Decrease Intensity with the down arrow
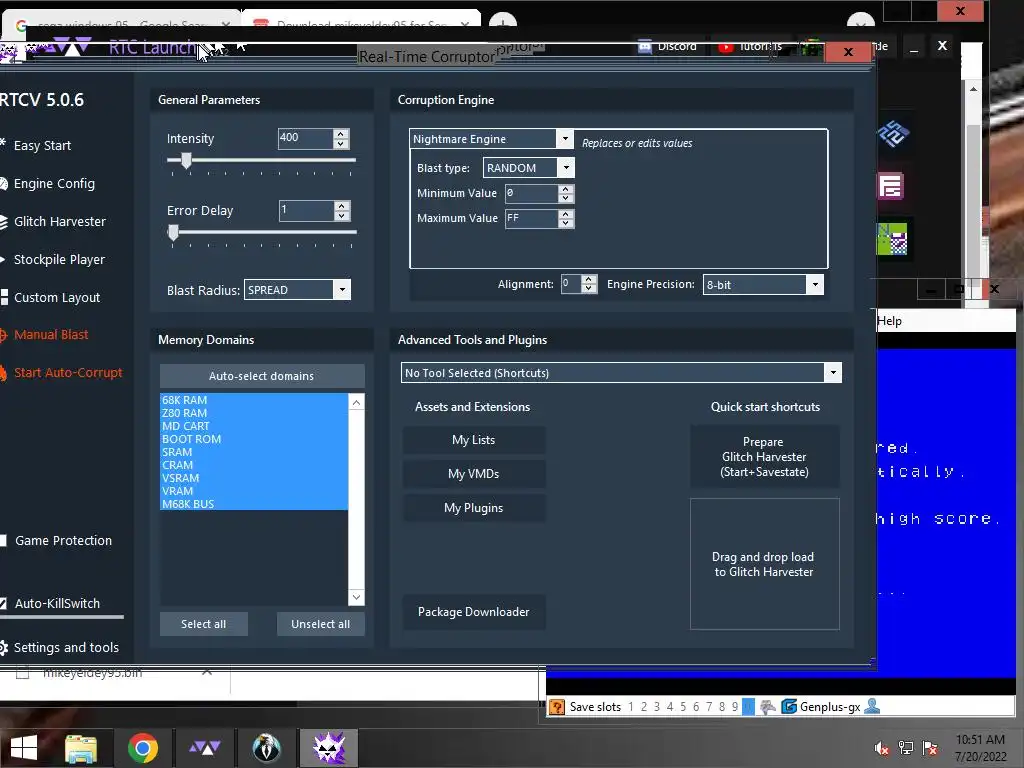Viewport: 1024px width, 768px height. click(341, 144)
